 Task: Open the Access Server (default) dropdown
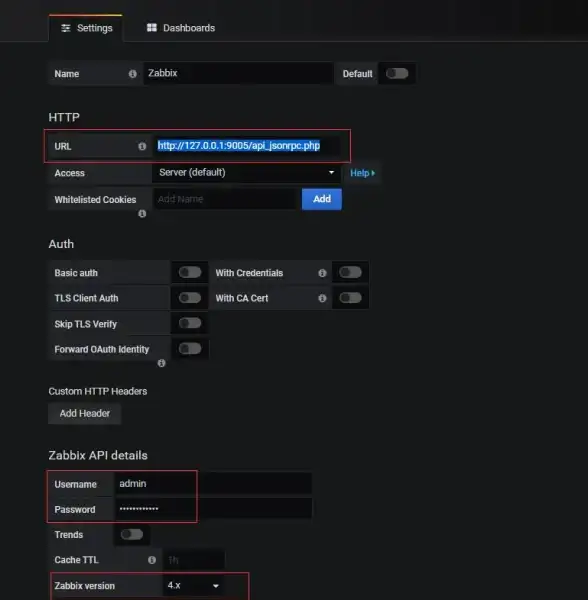(x=246, y=173)
